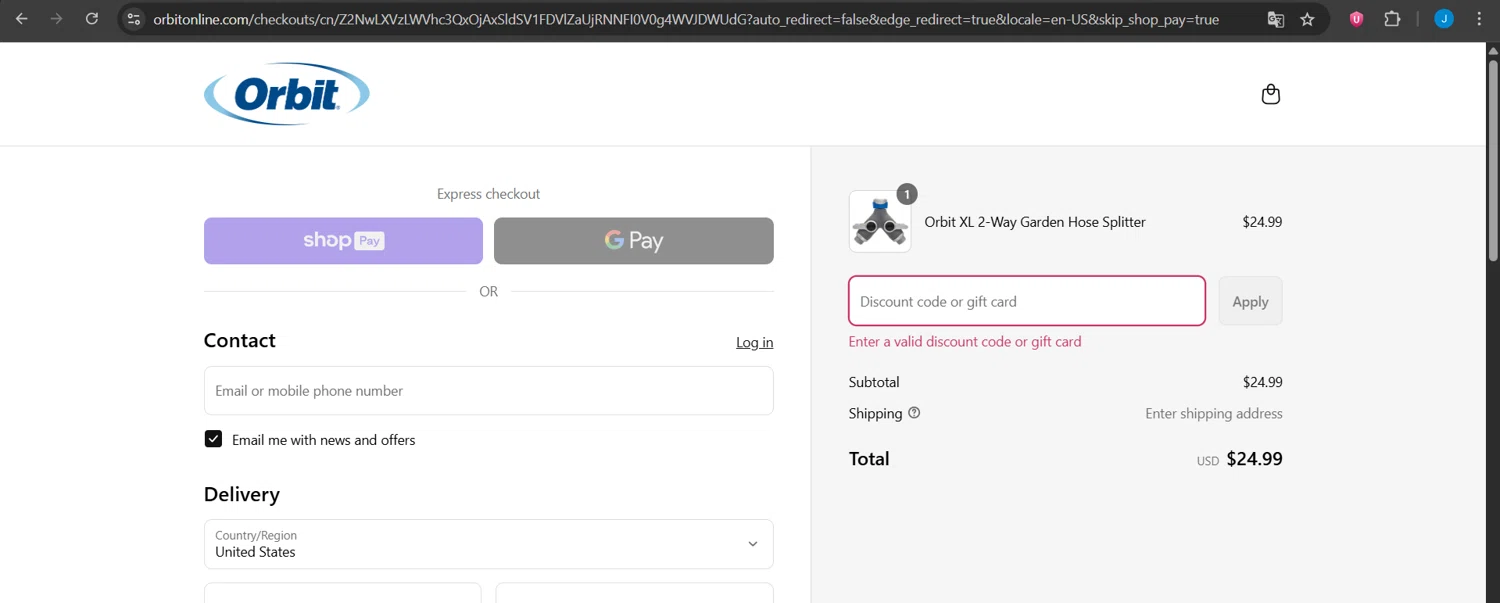Image resolution: width=1500 pixels, height=603 pixels.
Task: Select the Shipping label
Action: [x=875, y=413]
